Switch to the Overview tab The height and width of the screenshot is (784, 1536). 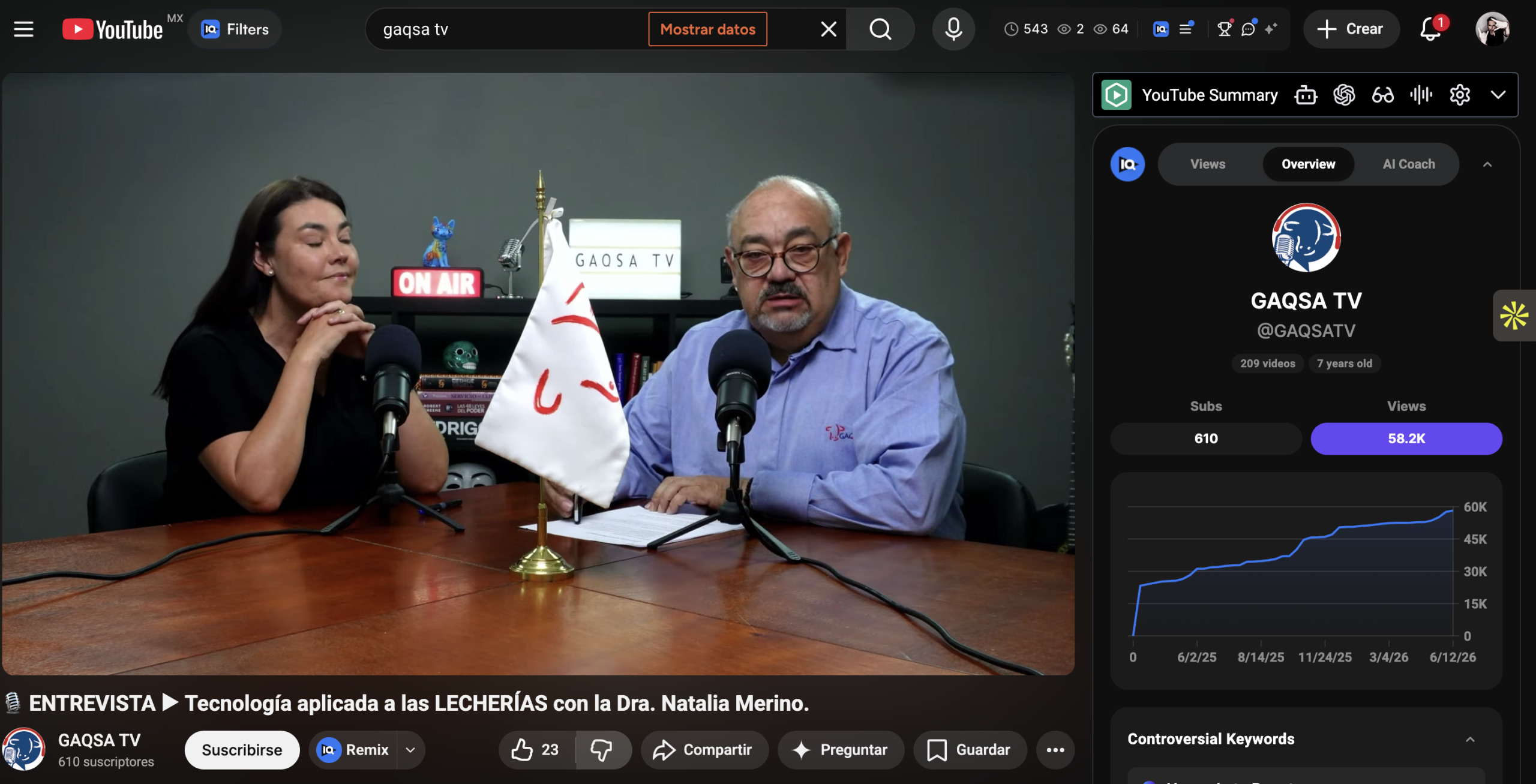[1308, 164]
